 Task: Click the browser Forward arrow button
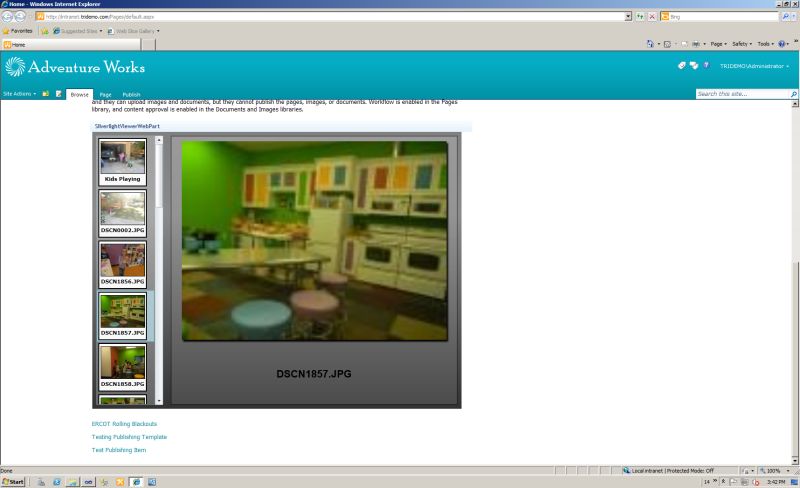[x=19, y=16]
